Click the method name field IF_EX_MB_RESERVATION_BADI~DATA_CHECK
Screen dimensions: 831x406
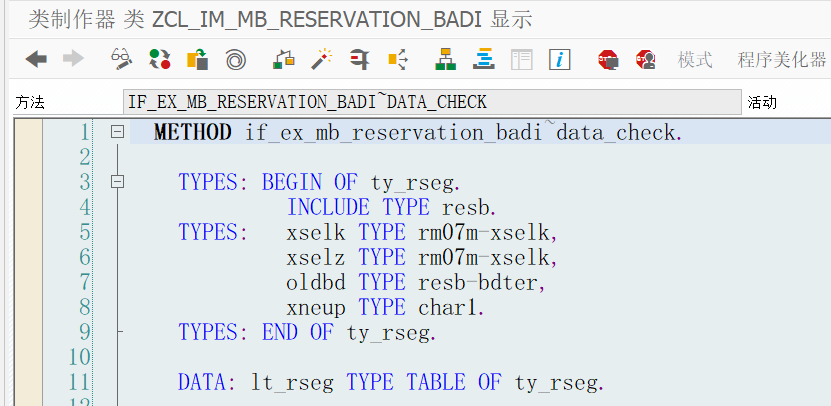tap(432, 102)
